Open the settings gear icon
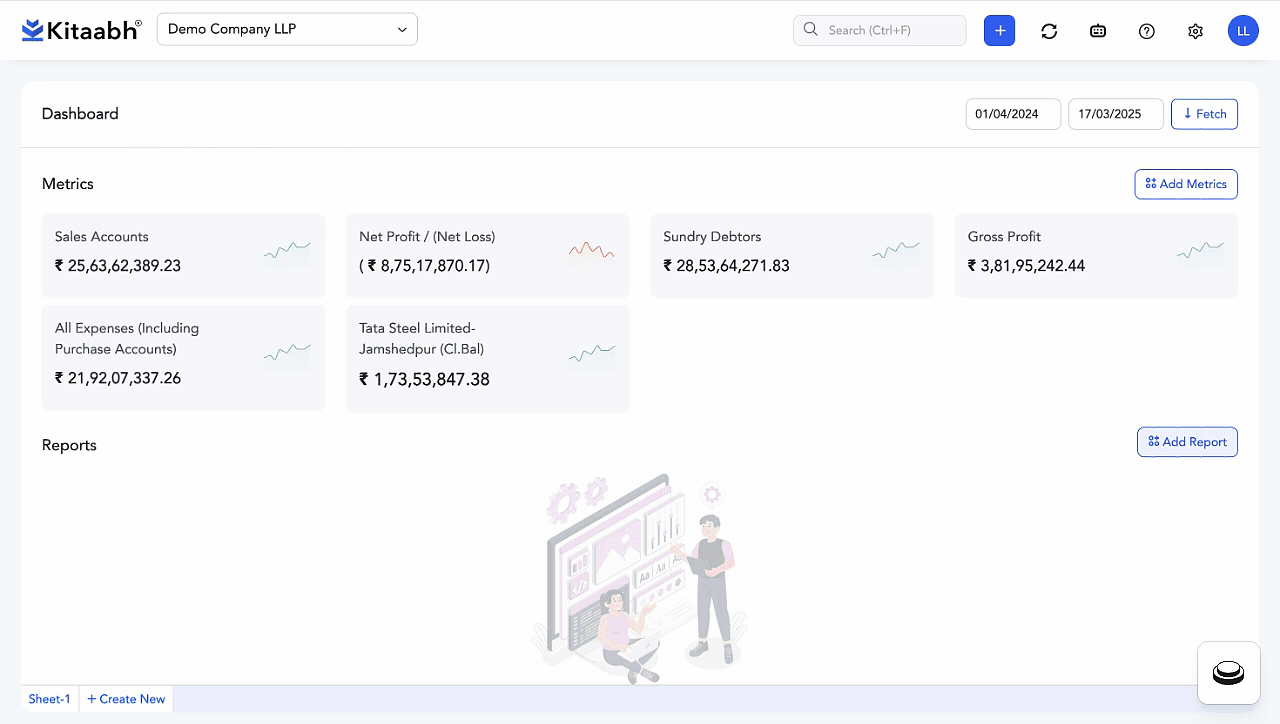 click(x=1195, y=31)
